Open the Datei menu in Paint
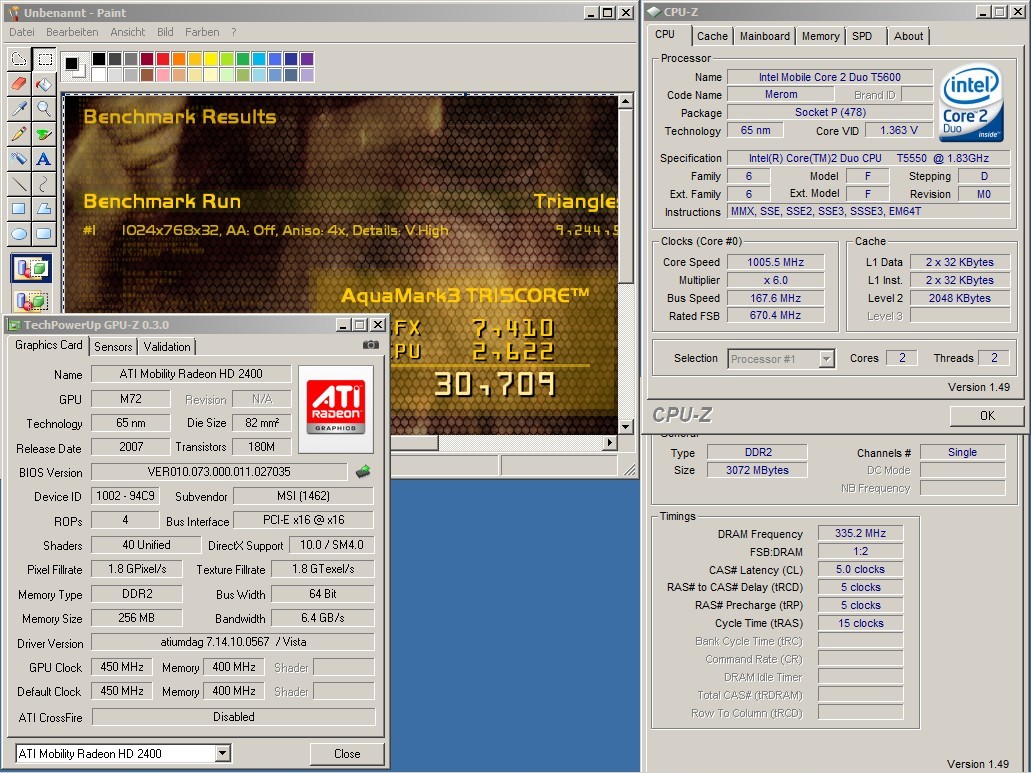This screenshot has height=773, width=1031. (22, 32)
